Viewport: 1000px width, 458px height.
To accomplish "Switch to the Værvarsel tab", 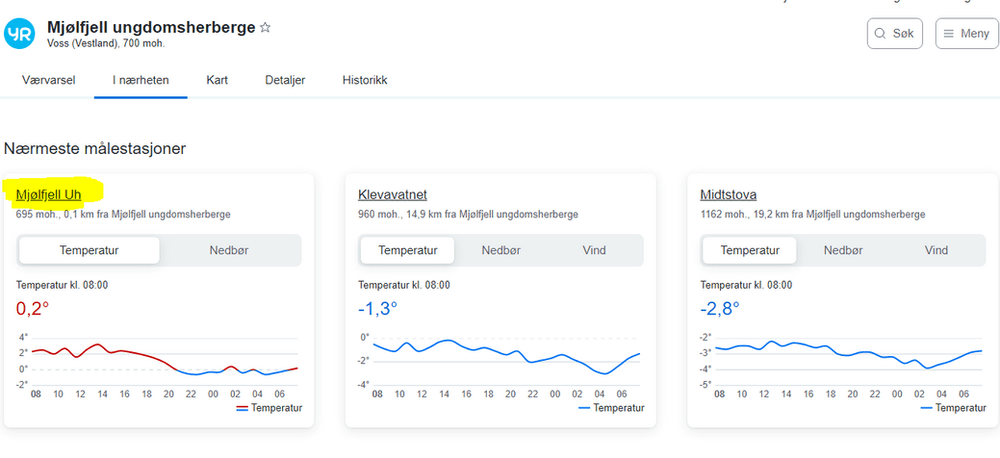I will coord(49,80).
